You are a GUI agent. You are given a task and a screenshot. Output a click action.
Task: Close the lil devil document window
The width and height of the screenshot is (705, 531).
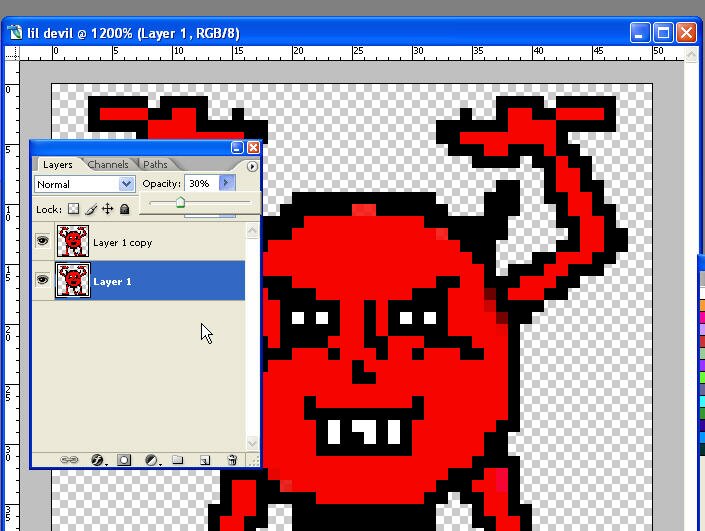(687, 33)
